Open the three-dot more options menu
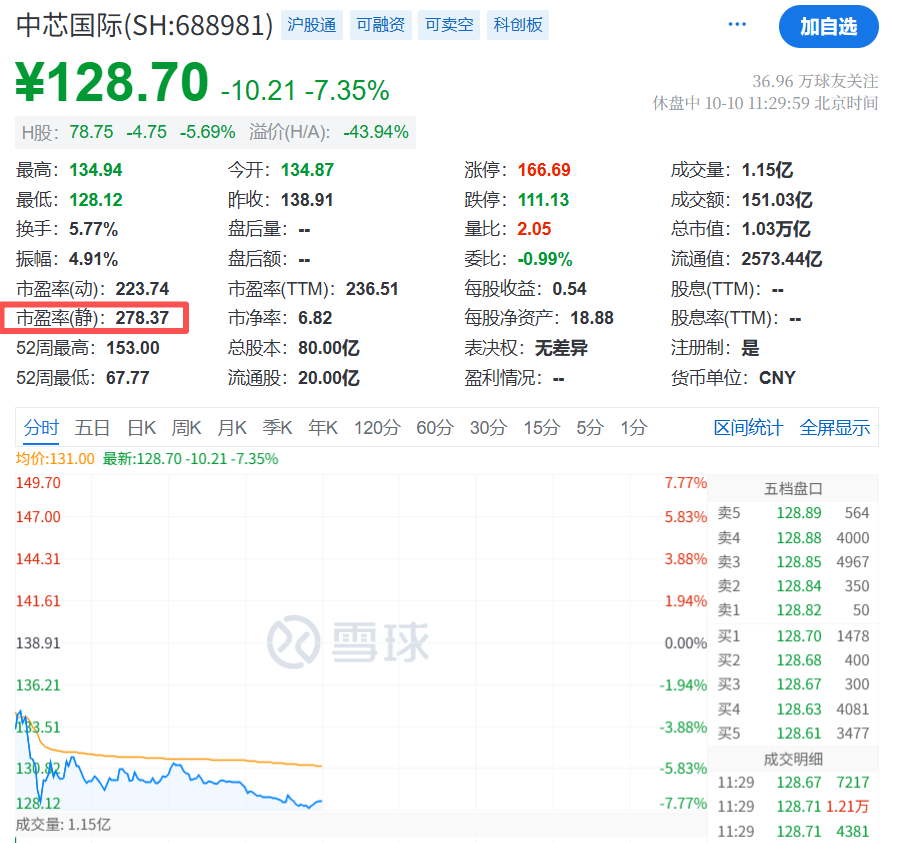The image size is (906, 843). (738, 25)
